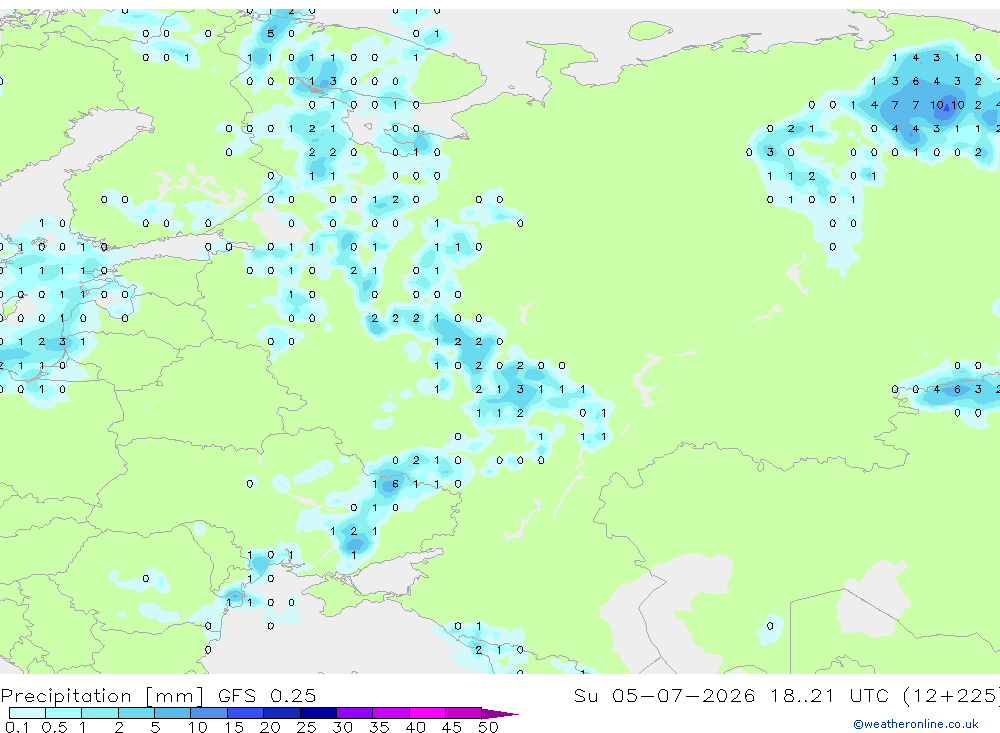Click the "(12+225)" forecast offset text
Viewport: 1000px width, 733px height.
pos(952,695)
